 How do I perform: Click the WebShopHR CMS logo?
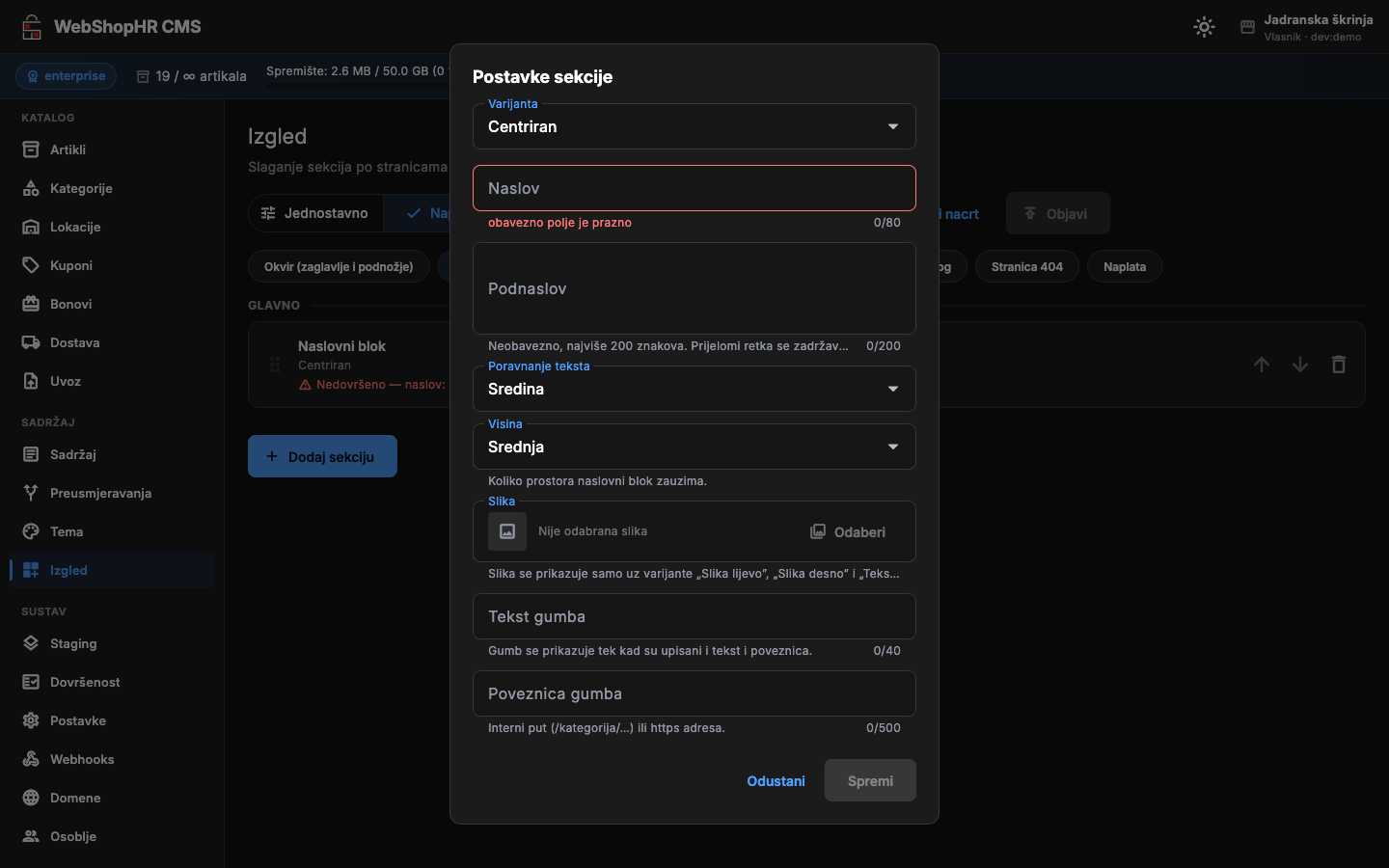(111, 27)
